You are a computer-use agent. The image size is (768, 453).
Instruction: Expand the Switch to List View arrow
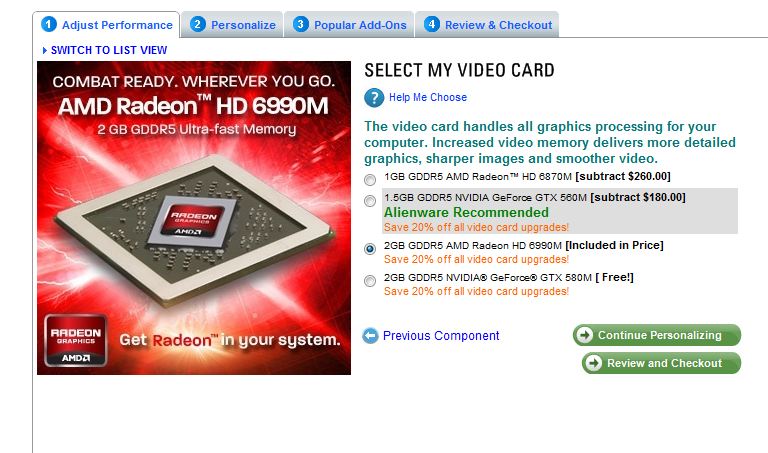pos(45,50)
